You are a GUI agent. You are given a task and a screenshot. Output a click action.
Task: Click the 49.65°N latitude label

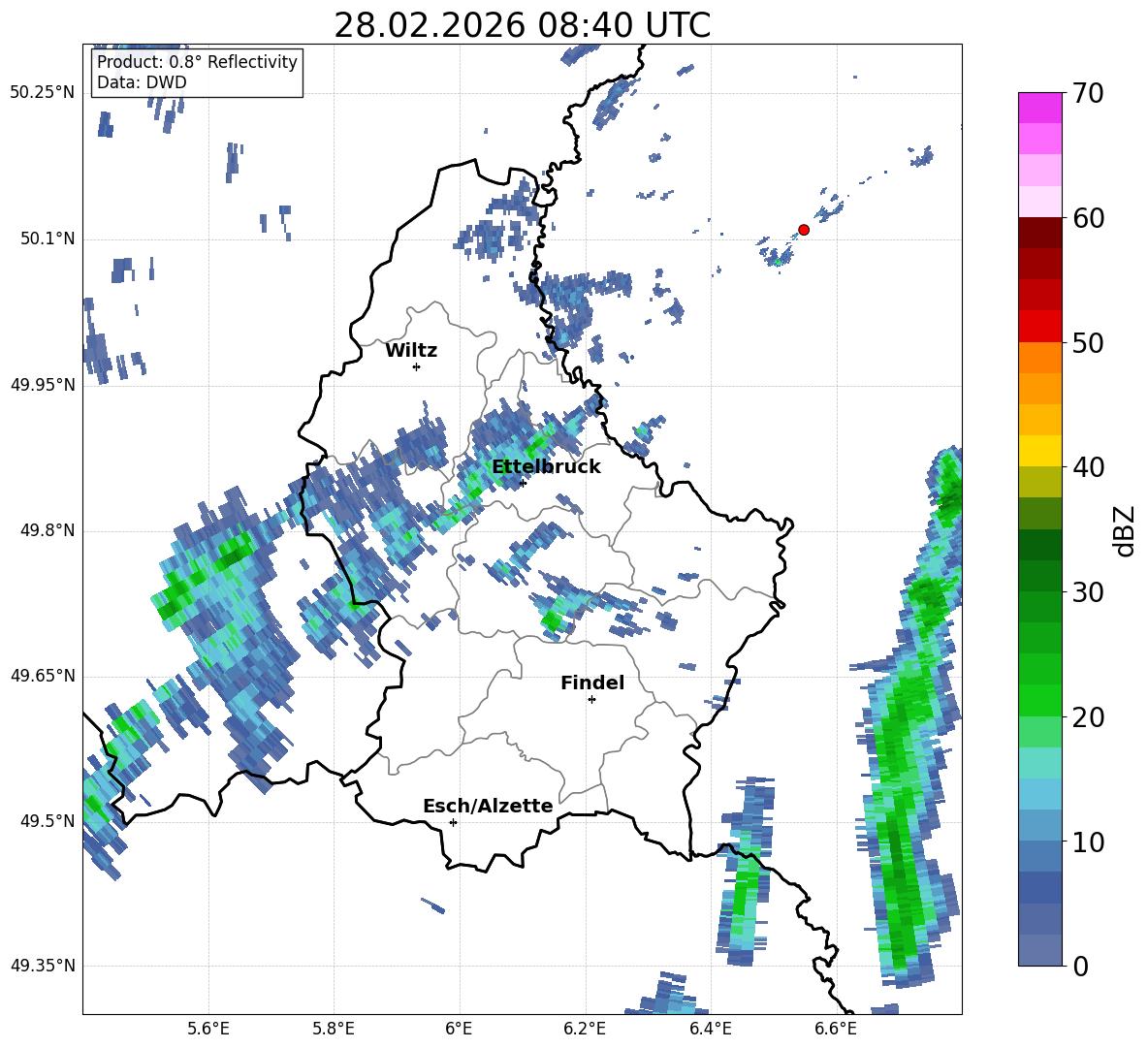click(43, 676)
